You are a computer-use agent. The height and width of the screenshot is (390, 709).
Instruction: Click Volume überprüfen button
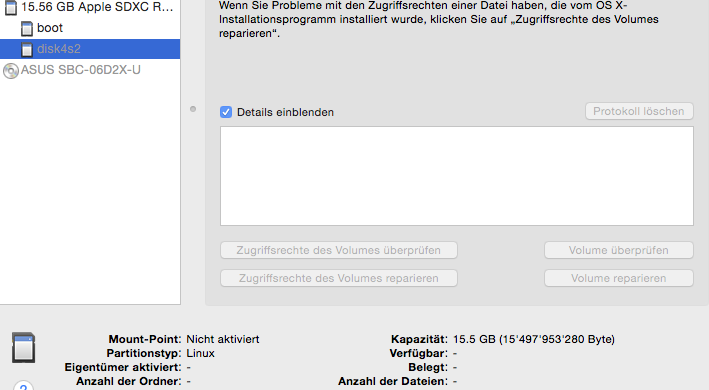619,250
